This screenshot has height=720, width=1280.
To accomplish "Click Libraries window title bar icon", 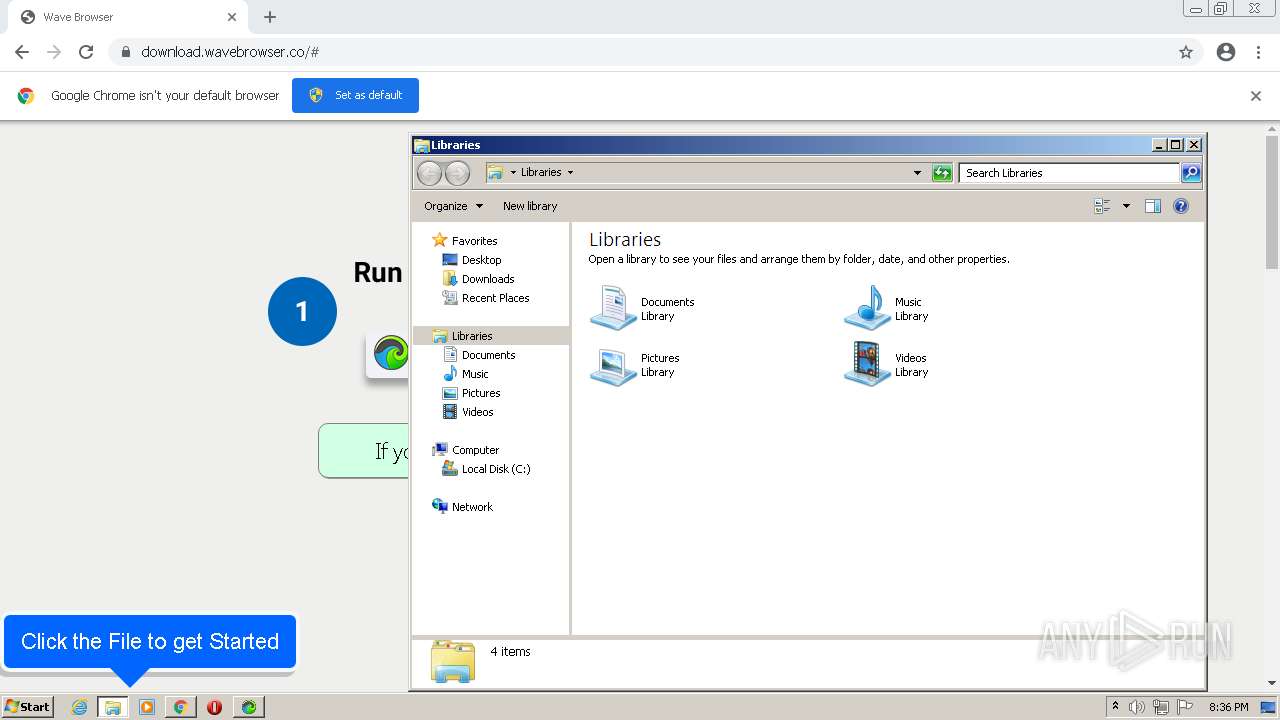I will click(x=422, y=145).
